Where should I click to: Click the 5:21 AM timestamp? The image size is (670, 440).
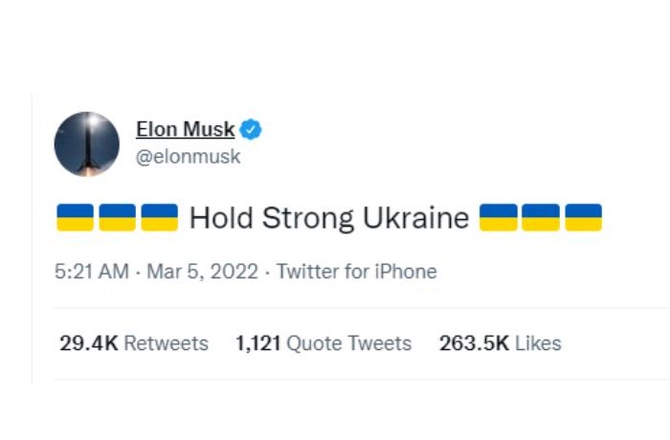click(x=92, y=272)
